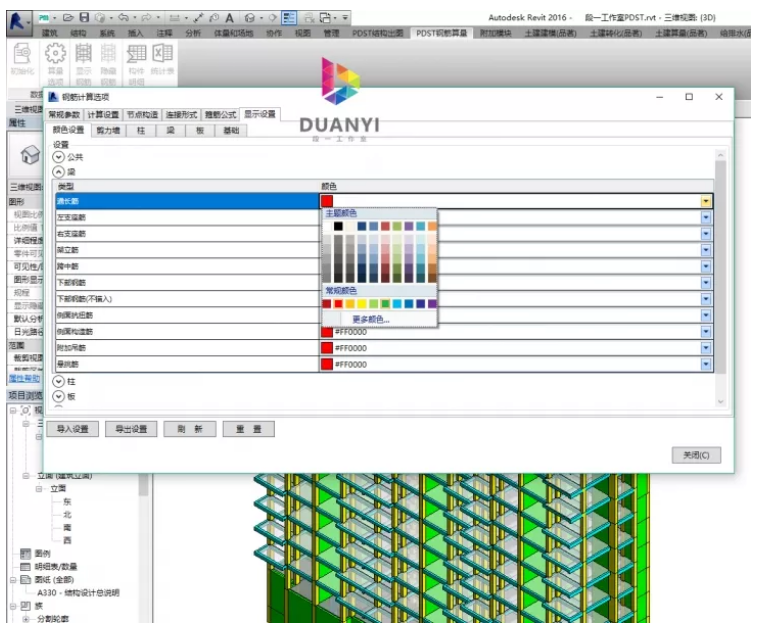Open the 基础 sub-tab
The width and height of the screenshot is (760, 627).
(231, 130)
